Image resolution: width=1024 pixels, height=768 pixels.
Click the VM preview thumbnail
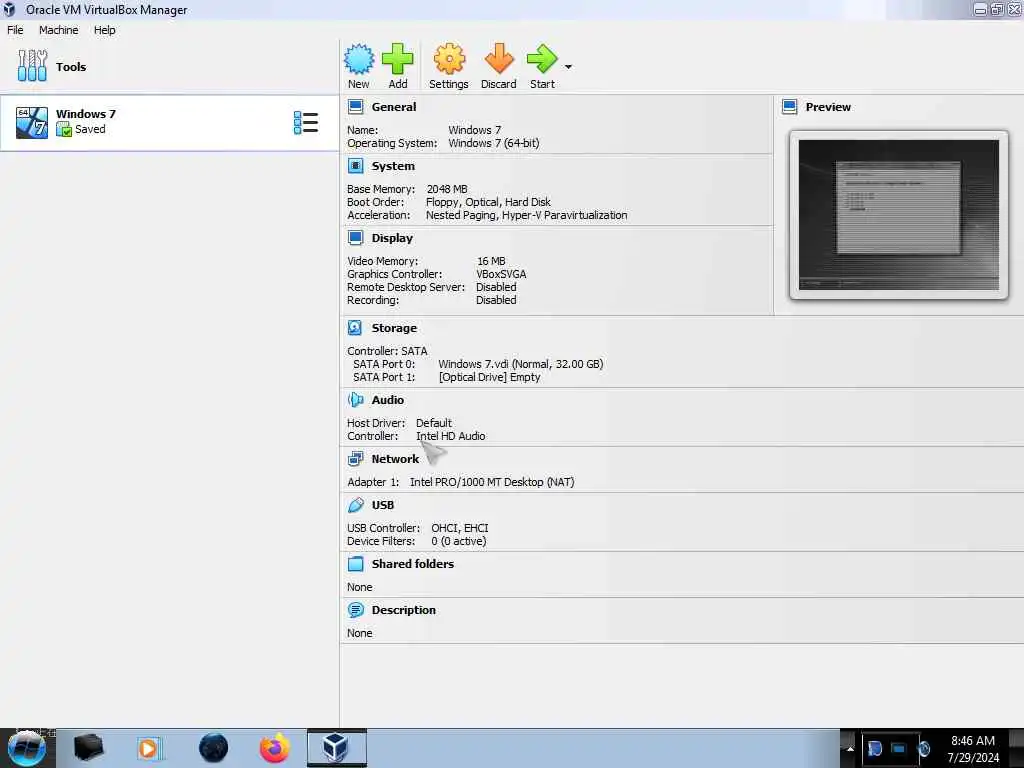click(x=899, y=215)
